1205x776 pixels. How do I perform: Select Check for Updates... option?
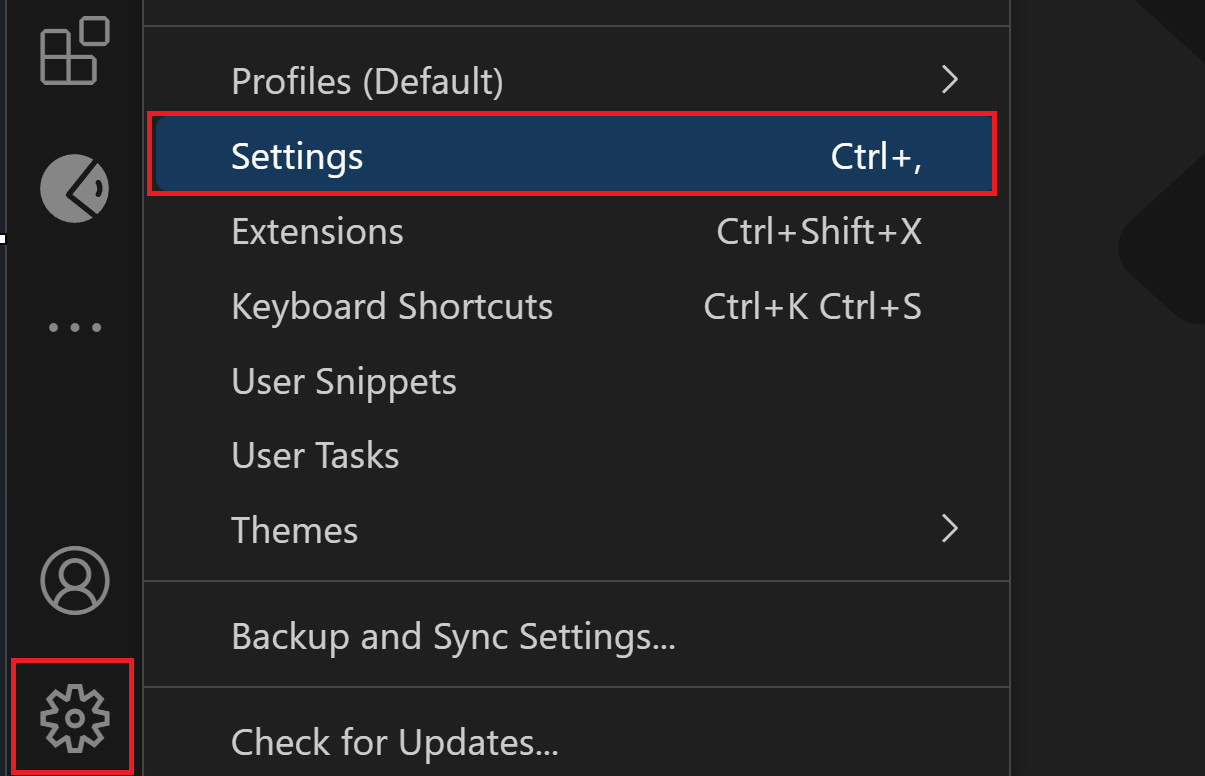point(394,742)
